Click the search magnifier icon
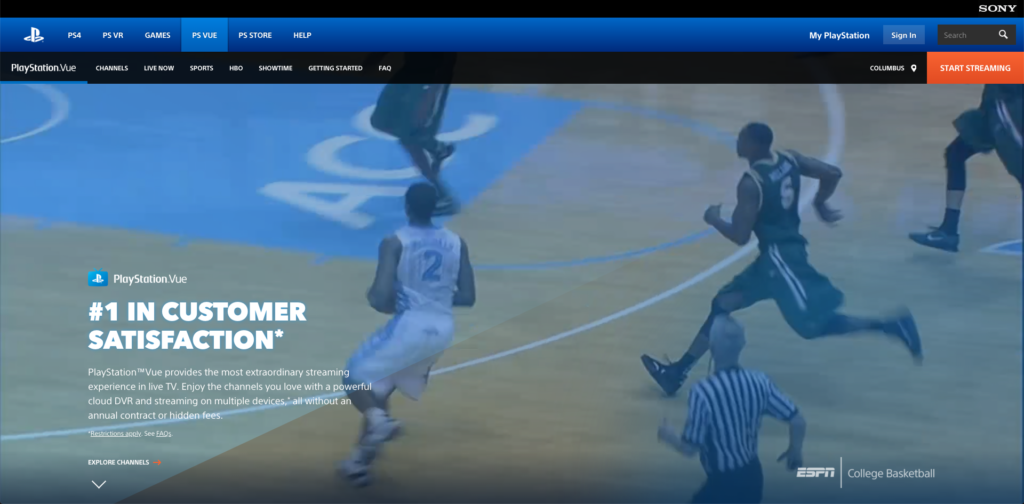Viewport: 1024px width, 504px height. coord(1003,35)
